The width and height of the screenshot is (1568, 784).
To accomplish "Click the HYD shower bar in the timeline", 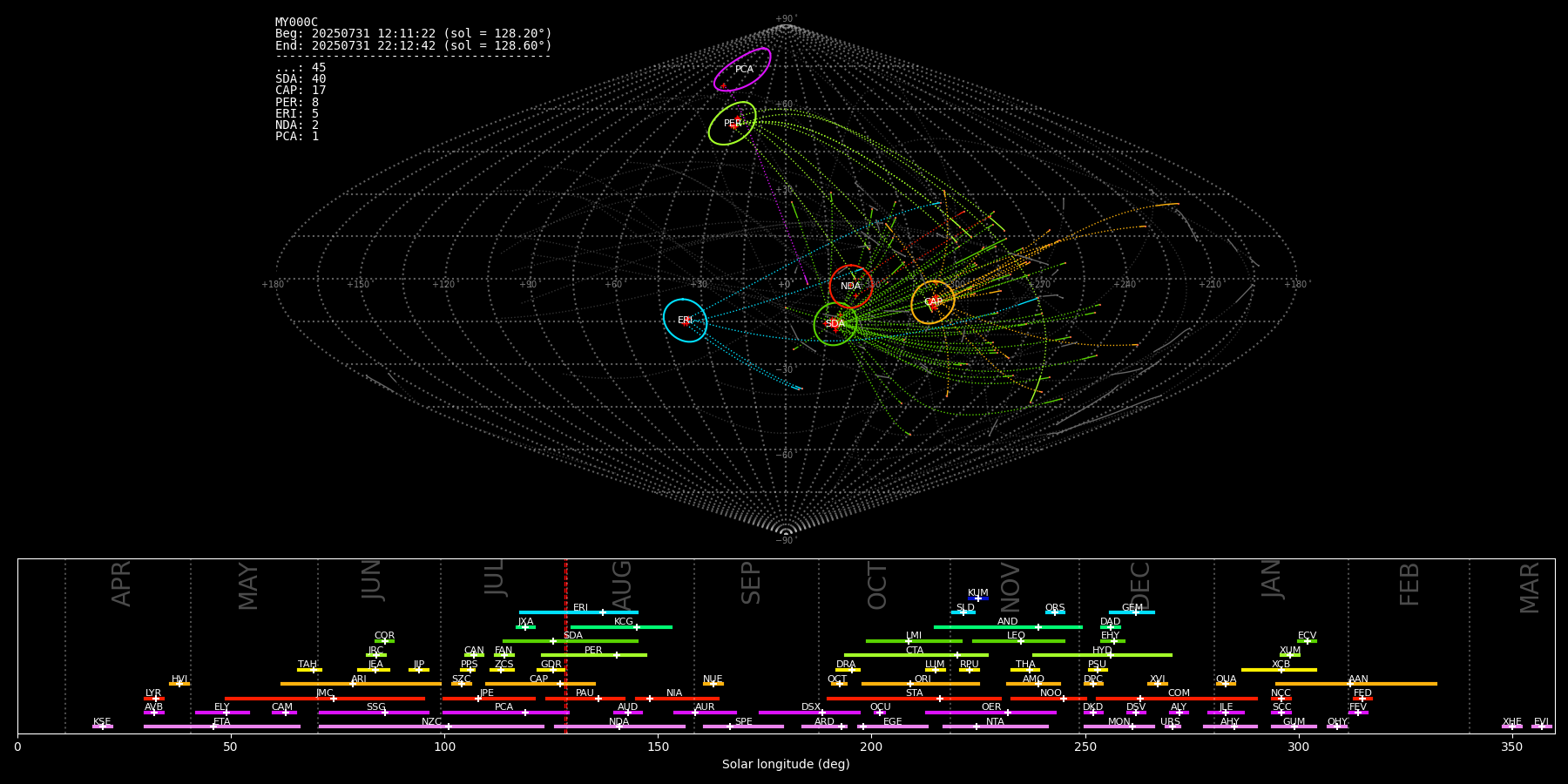I will point(1102,655).
